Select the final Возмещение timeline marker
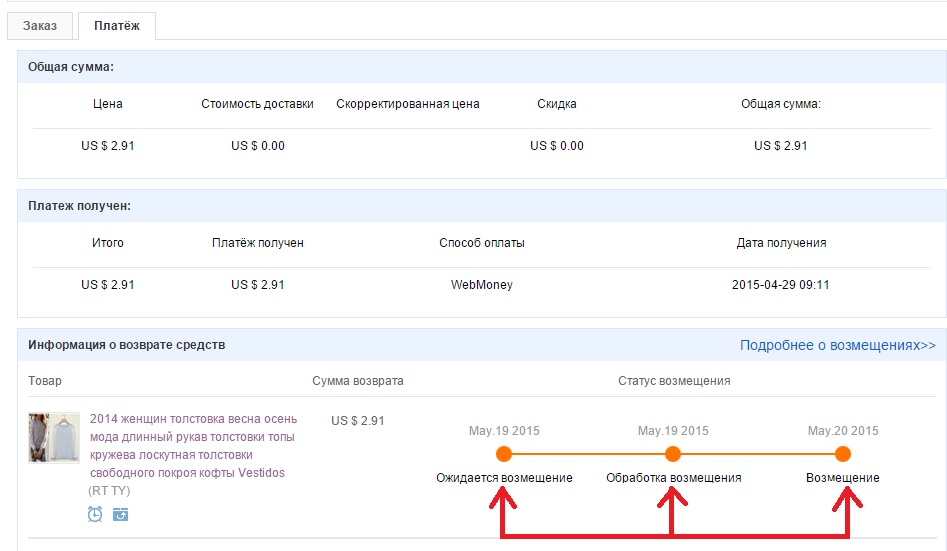The height and width of the screenshot is (551, 947). [x=843, y=454]
